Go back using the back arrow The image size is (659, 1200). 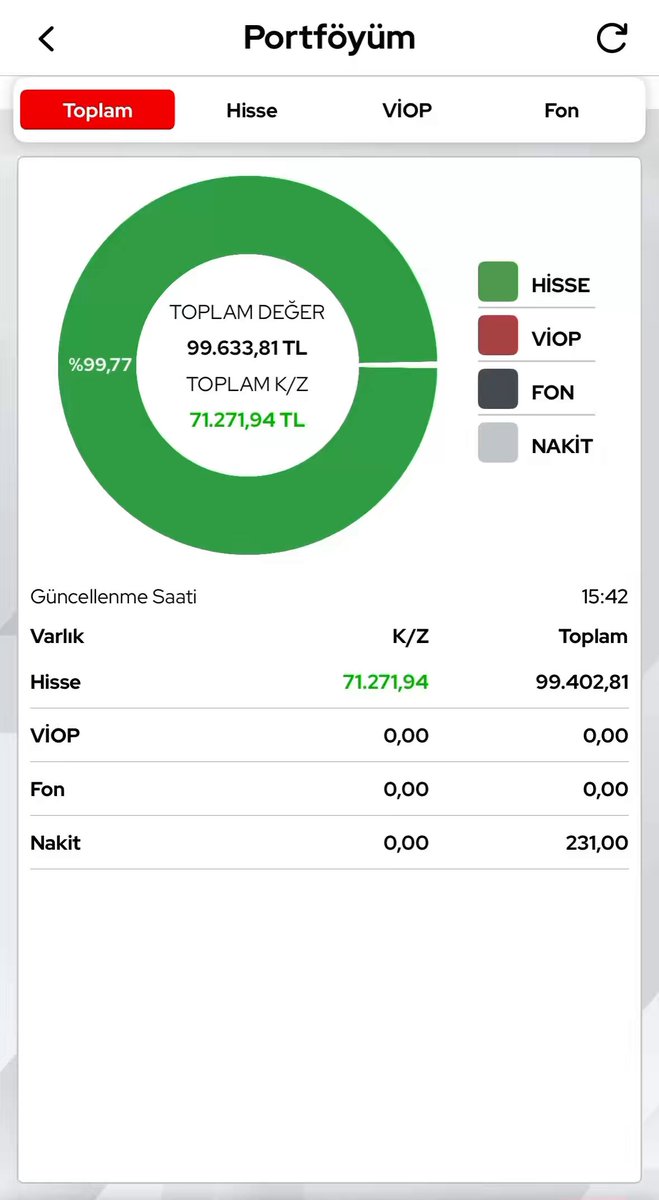46,39
